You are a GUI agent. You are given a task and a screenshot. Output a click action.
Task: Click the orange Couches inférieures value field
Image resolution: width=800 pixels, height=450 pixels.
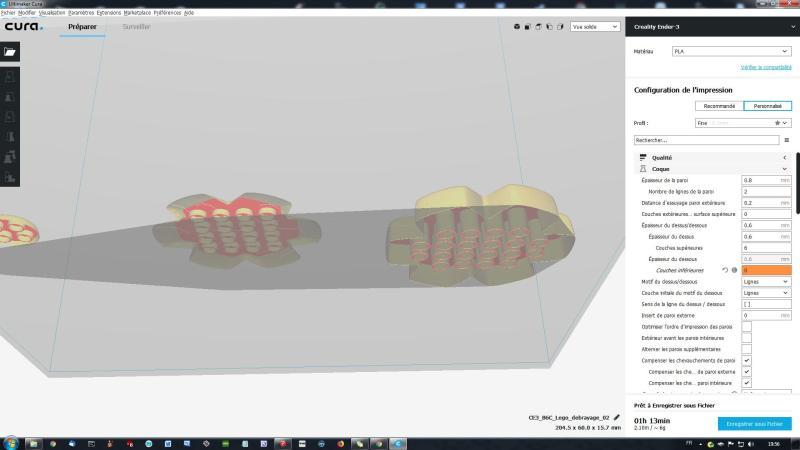pos(766,270)
